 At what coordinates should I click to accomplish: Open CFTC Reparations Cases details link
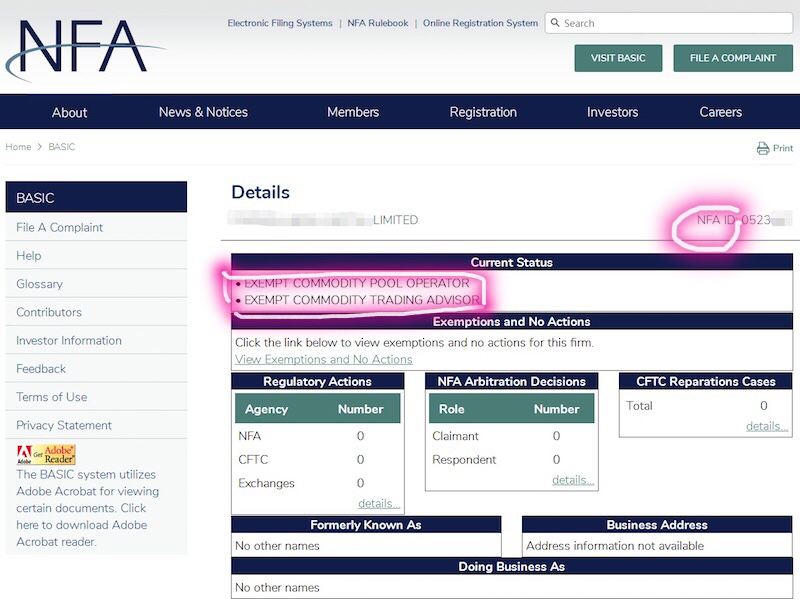tap(767, 426)
